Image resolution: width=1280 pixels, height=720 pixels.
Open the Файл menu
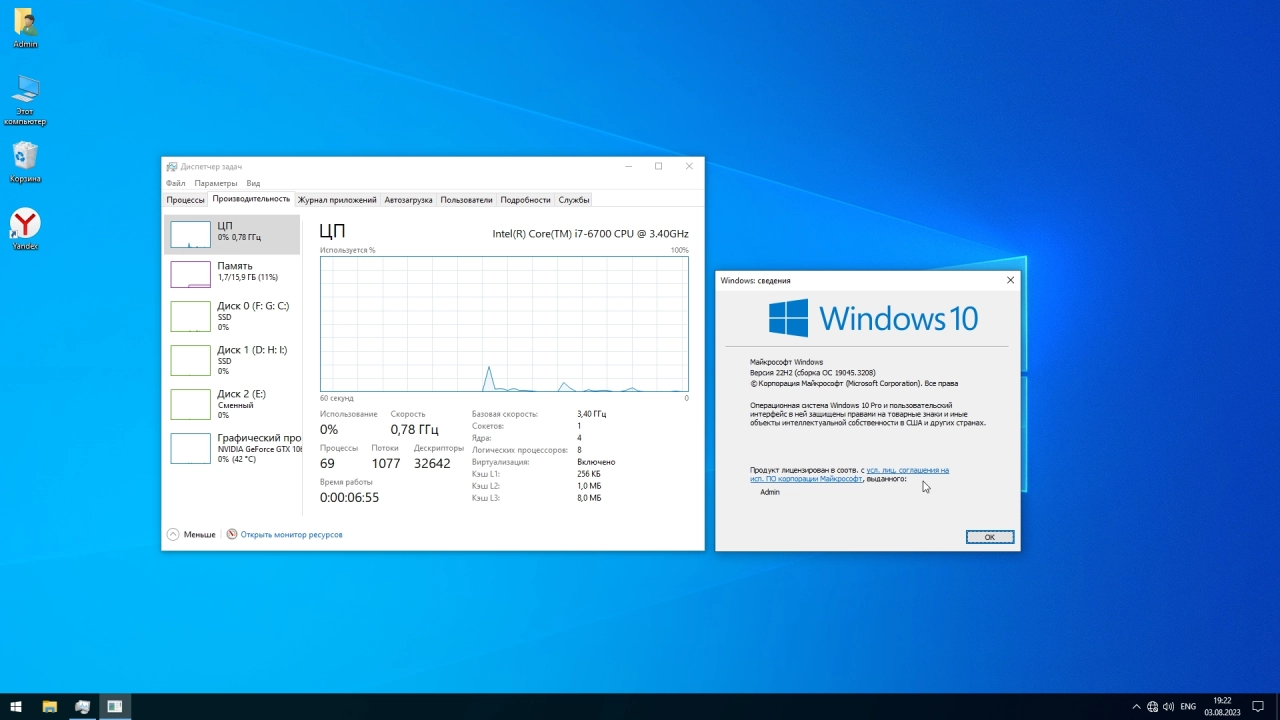coord(176,183)
